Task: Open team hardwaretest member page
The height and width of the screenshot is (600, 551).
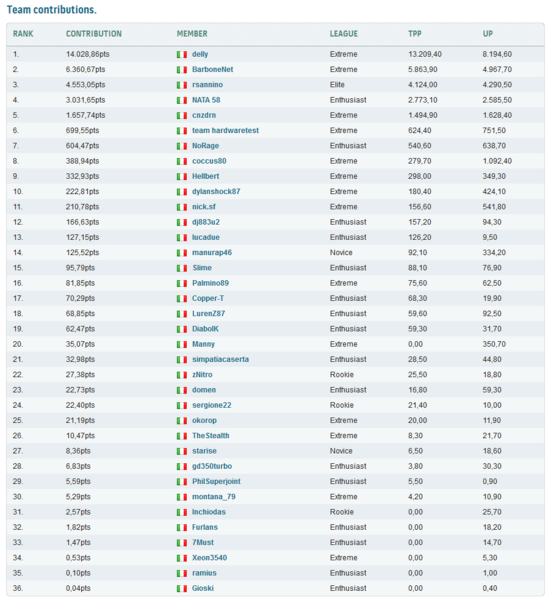Action: (x=225, y=130)
